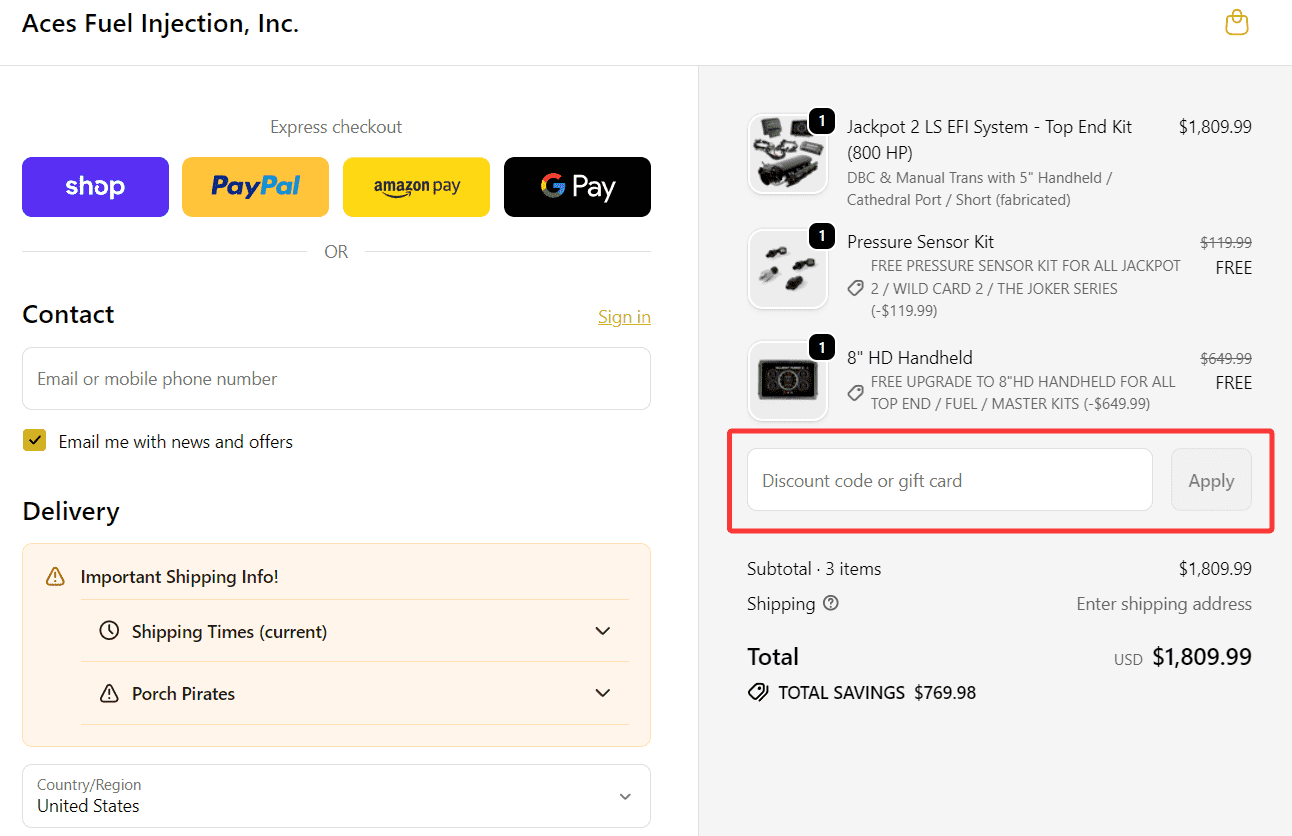Click the Total Savings tag icon
This screenshot has height=836, width=1292.
coord(758,693)
